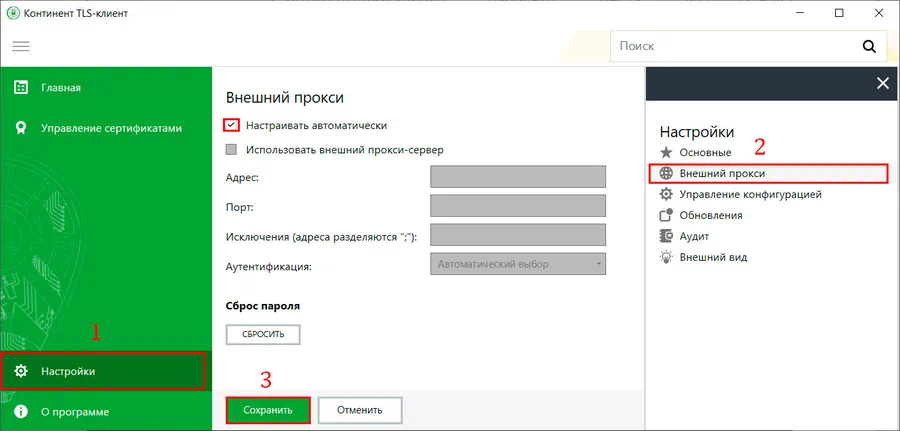Screen dimensions: 900x431
Task: Click the Настройки panel heading
Action: click(697, 132)
